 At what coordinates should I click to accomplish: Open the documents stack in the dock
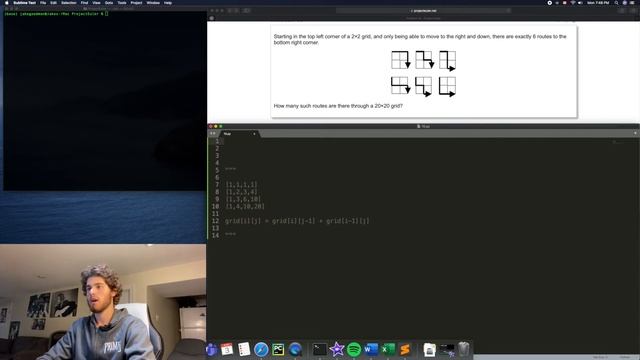[429, 350]
